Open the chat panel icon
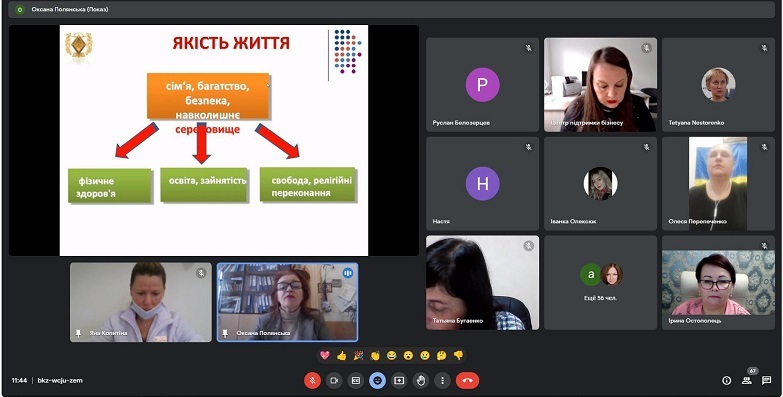The height and width of the screenshot is (397, 783). pos(767,381)
